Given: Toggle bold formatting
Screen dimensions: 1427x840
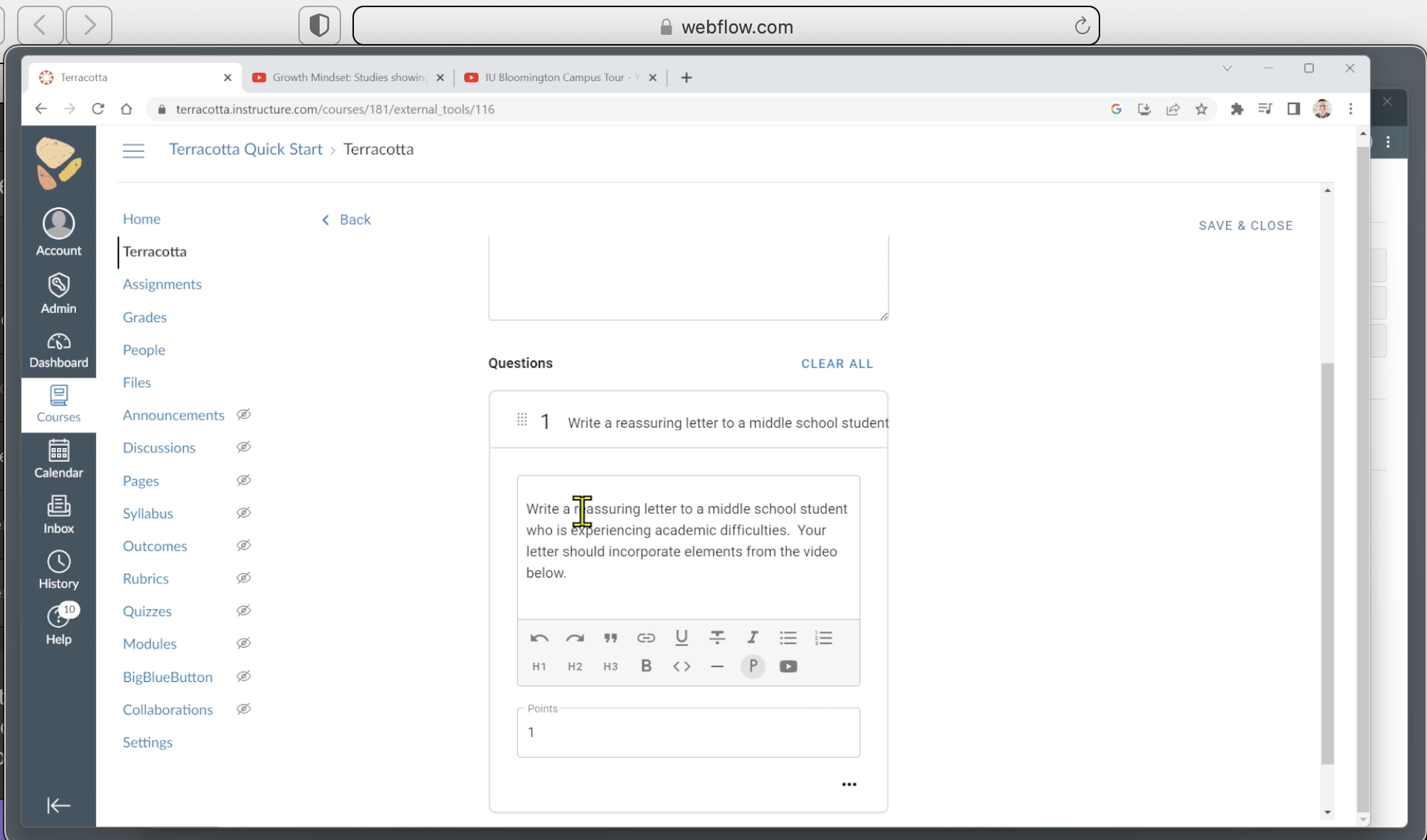Looking at the screenshot, I should click(x=646, y=666).
